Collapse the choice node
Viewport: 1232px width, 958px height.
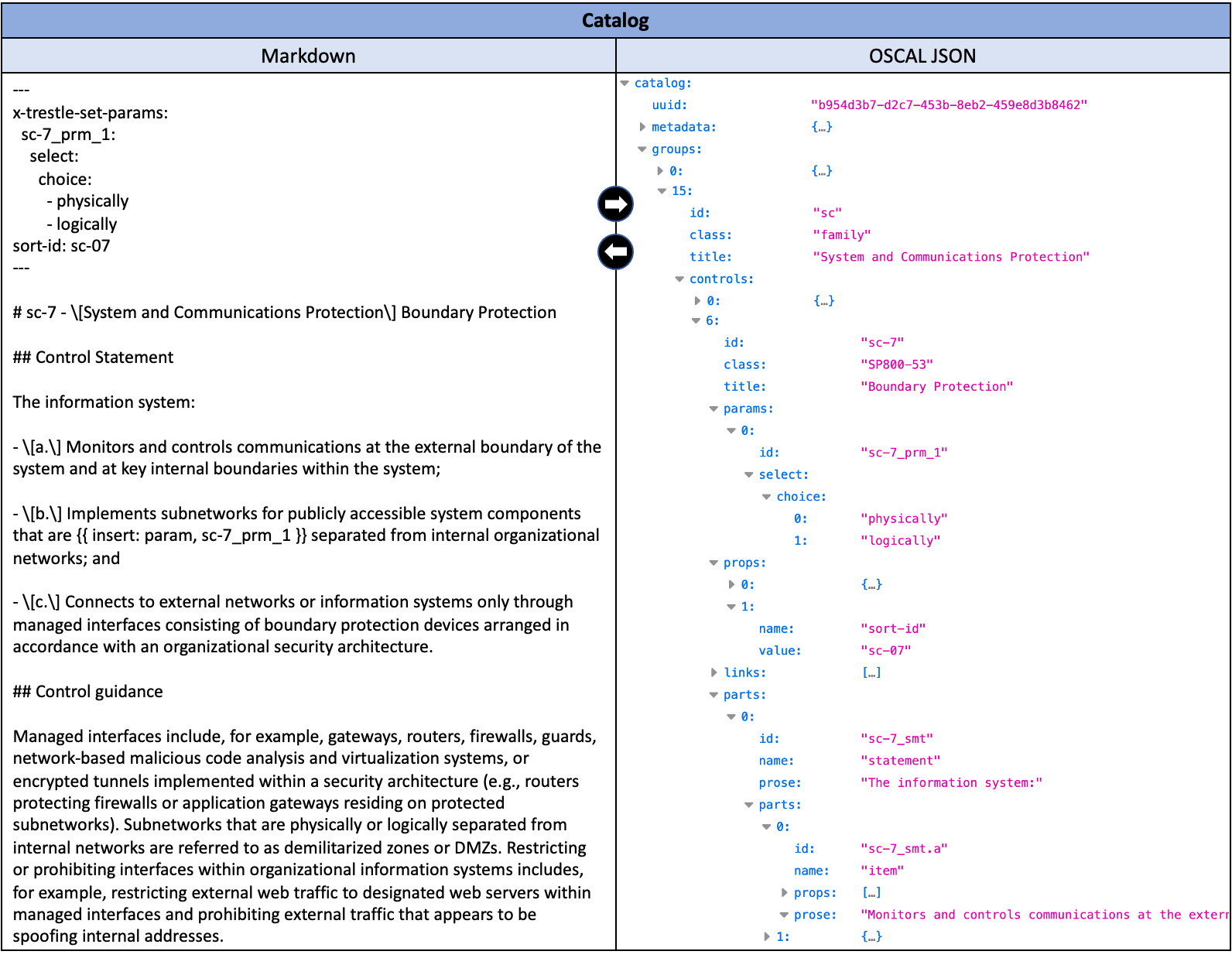(766, 497)
